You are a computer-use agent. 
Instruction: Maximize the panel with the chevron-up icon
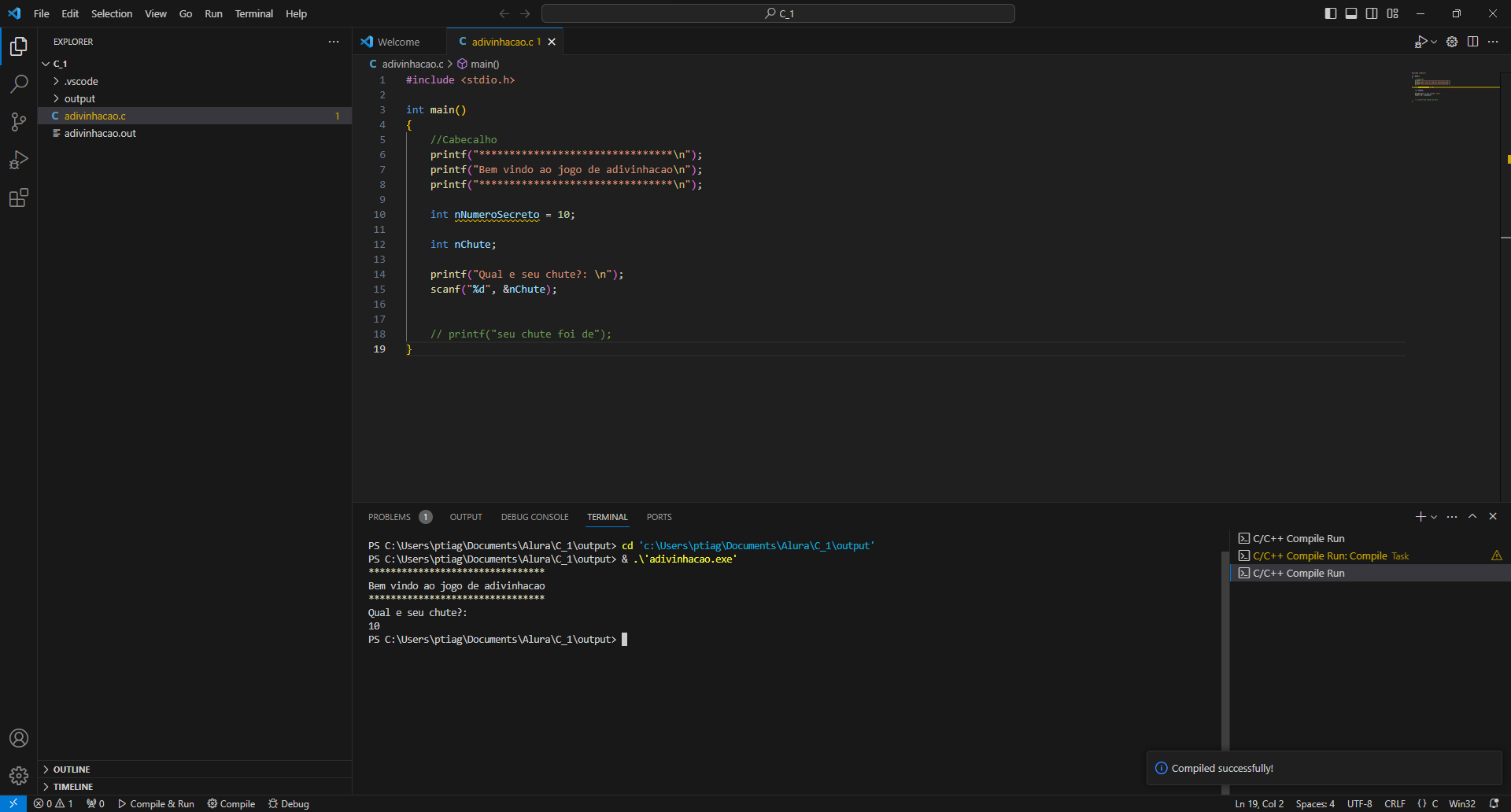(x=1472, y=516)
